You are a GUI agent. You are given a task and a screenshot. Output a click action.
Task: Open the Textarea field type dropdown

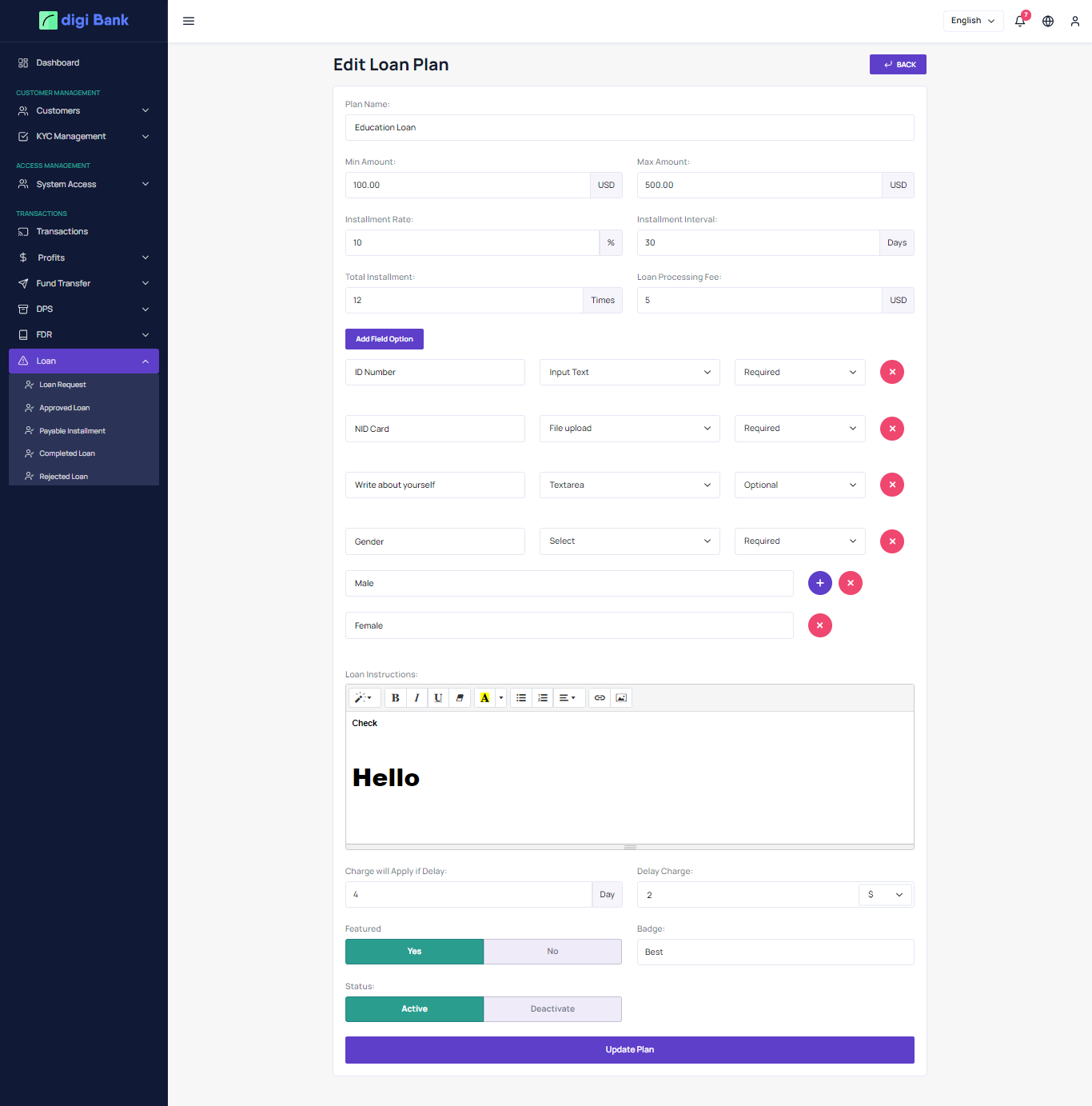[629, 485]
